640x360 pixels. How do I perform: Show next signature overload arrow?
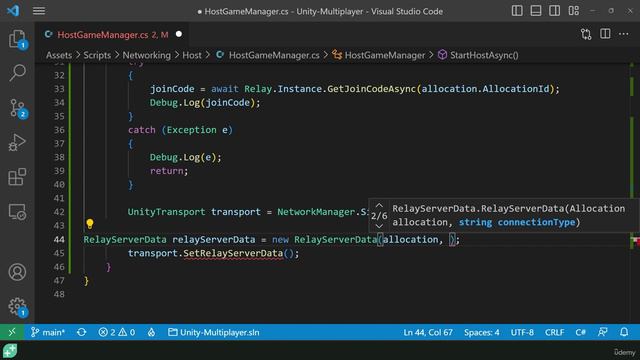379,226
